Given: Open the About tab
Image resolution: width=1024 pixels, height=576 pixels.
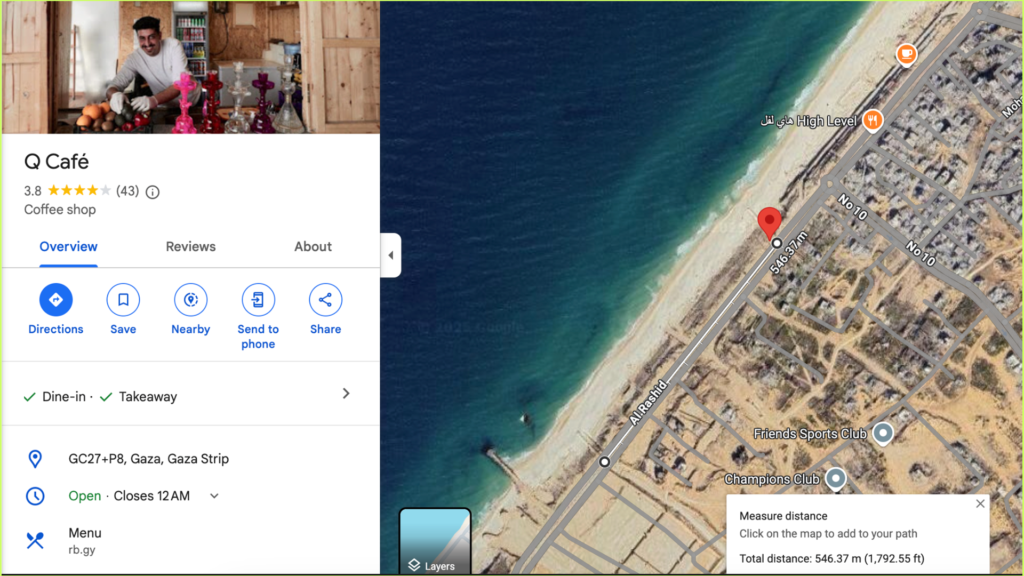Looking at the screenshot, I should [313, 247].
